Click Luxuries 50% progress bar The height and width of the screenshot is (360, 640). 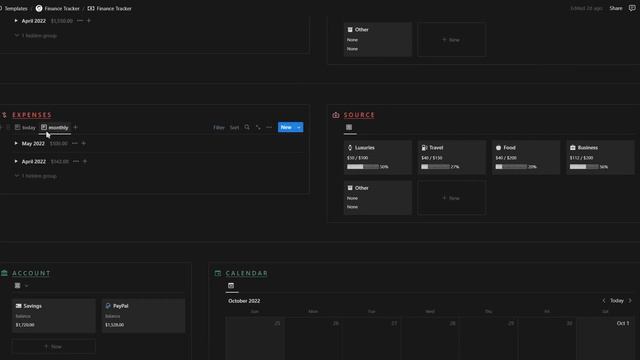point(362,167)
